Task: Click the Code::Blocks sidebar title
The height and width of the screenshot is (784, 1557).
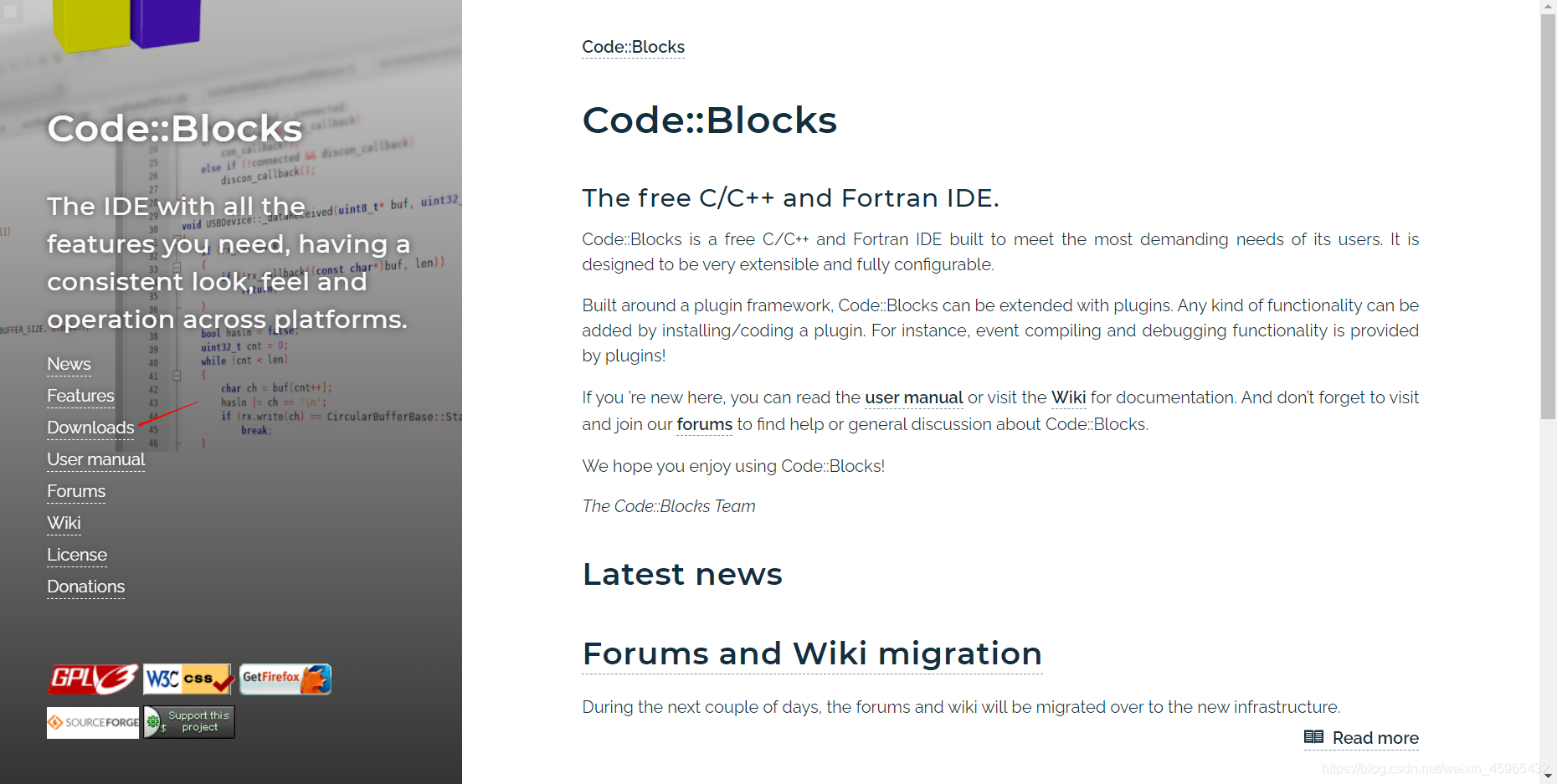Action: (x=175, y=128)
